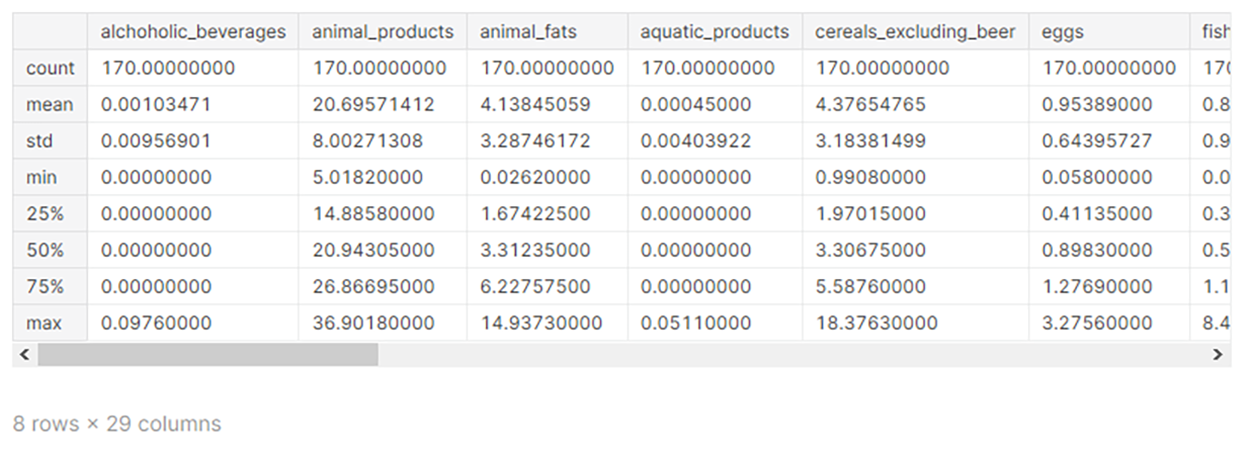Screen dimensions: 1250x457
Task: Select the cereals_excluding_beer column header
Action: pos(915,32)
